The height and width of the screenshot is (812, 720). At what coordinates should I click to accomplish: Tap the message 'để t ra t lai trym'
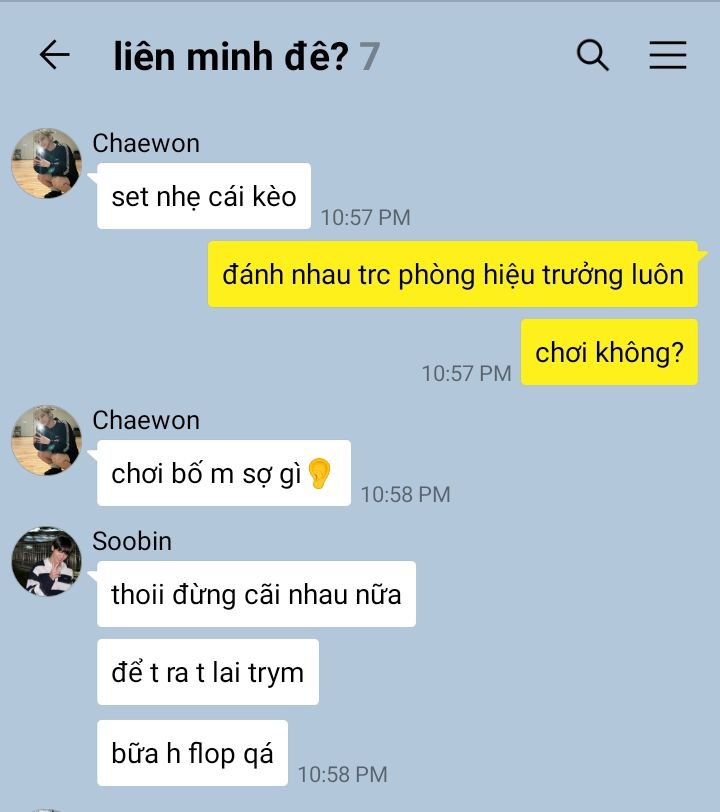pyautogui.click(x=208, y=672)
